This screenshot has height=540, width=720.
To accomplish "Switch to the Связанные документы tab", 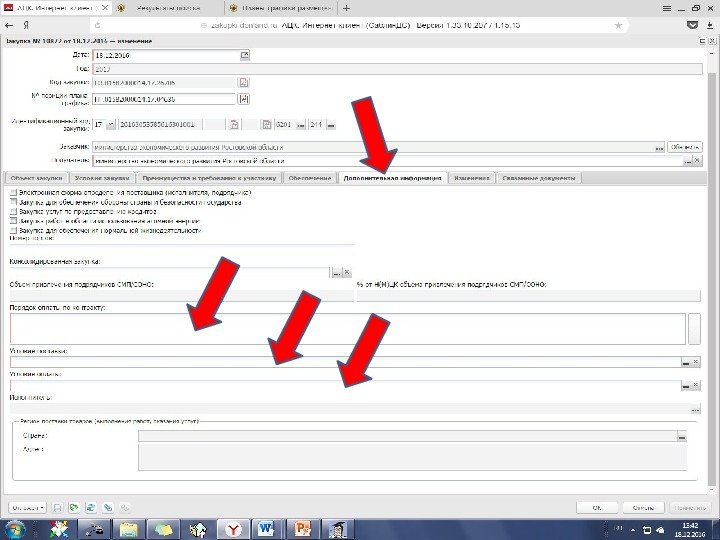I will coord(539,178).
